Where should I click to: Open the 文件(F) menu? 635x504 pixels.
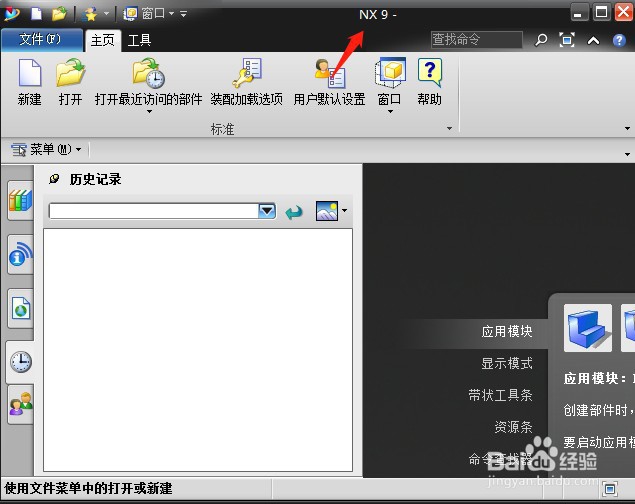pos(41,40)
